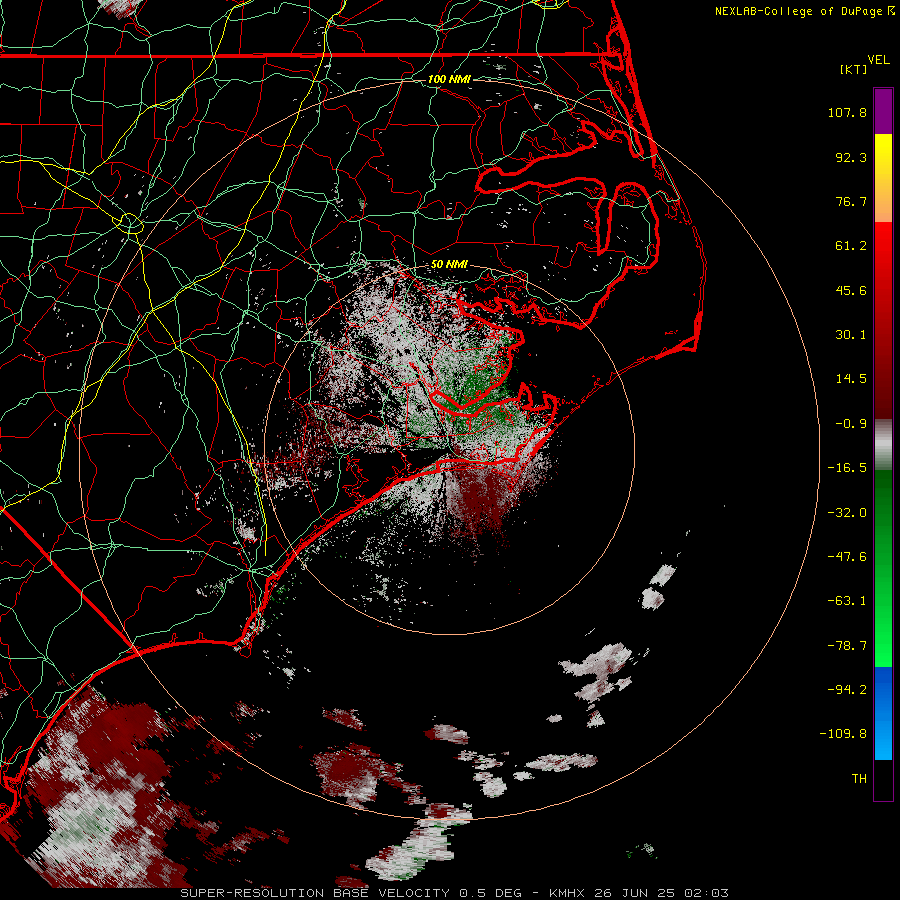Click the -78.7 legend value
Screen dimensions: 900x900
point(847,646)
